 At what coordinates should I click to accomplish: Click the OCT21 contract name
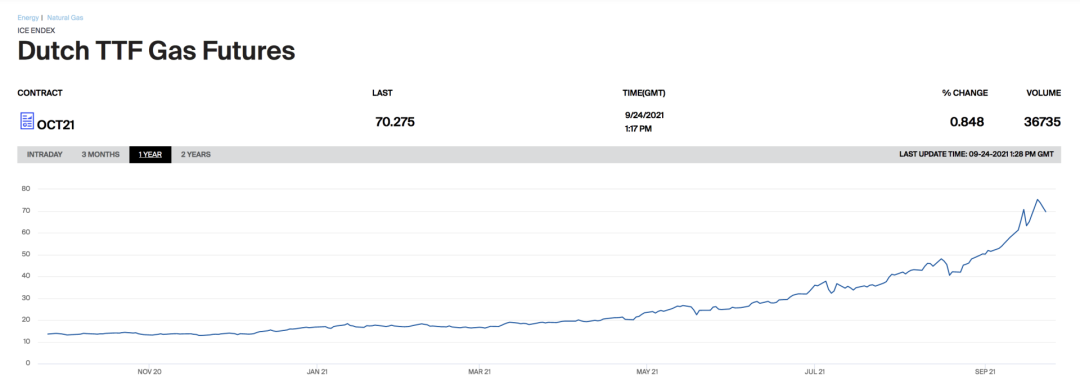[x=56, y=125]
